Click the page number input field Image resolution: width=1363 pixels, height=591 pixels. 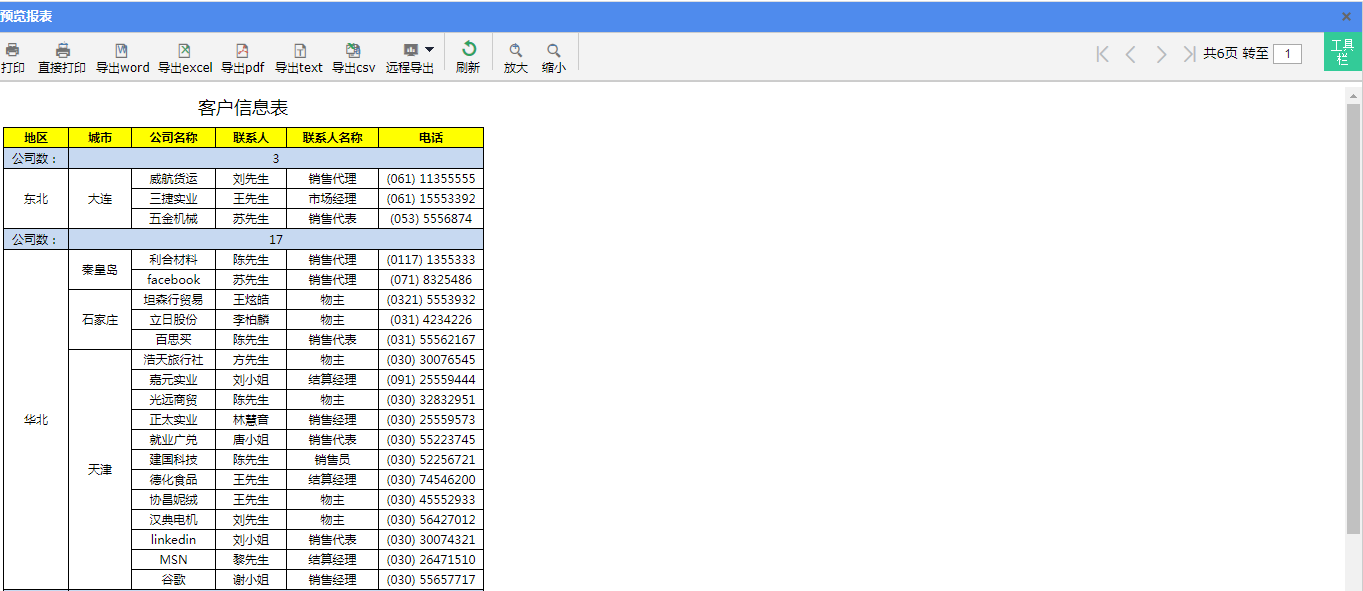pos(1287,54)
